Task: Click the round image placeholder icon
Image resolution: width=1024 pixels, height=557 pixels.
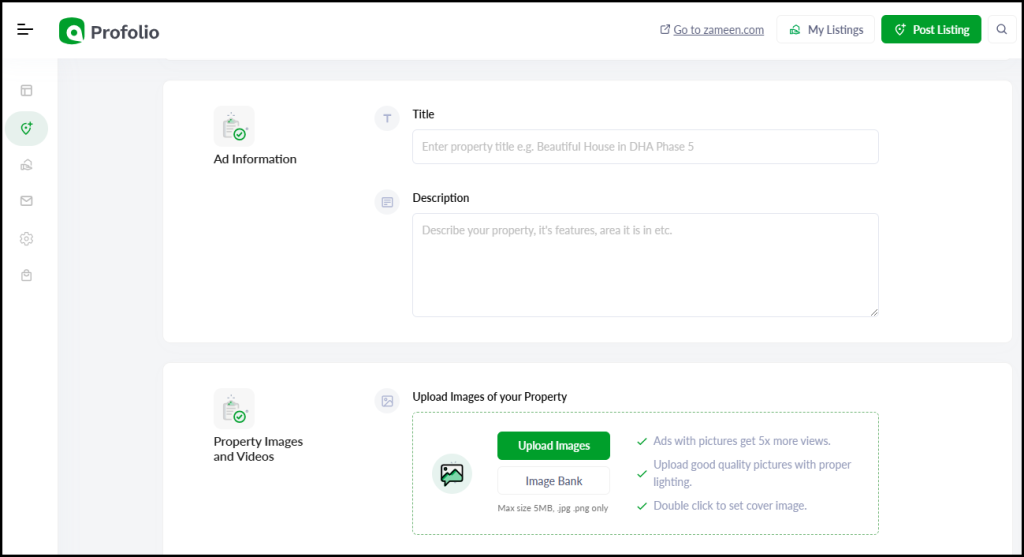Action: (x=452, y=474)
